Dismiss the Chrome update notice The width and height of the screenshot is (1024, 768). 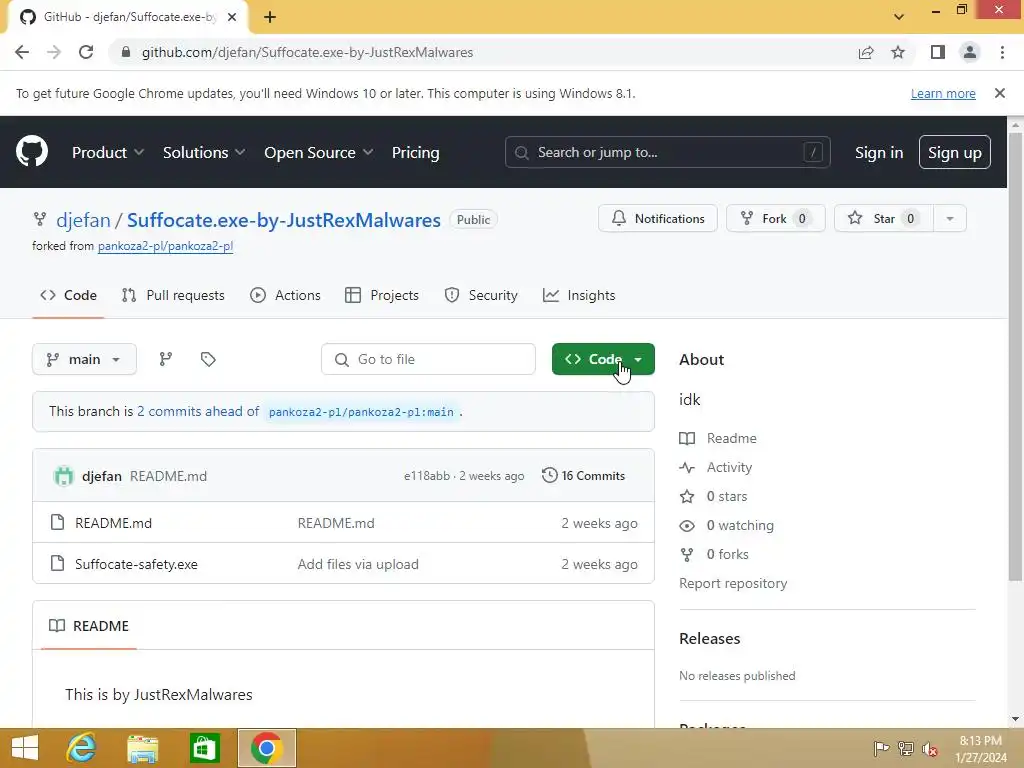[x=999, y=93]
